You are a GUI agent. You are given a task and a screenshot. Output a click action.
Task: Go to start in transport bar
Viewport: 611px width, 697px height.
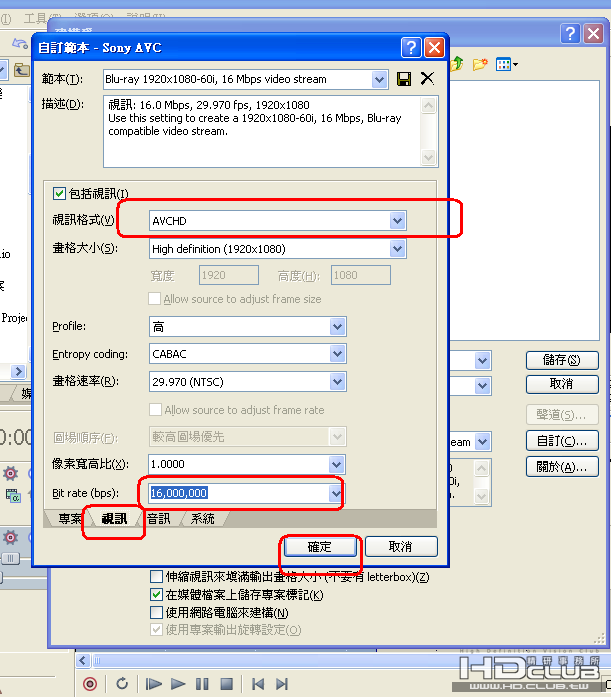pos(258,684)
